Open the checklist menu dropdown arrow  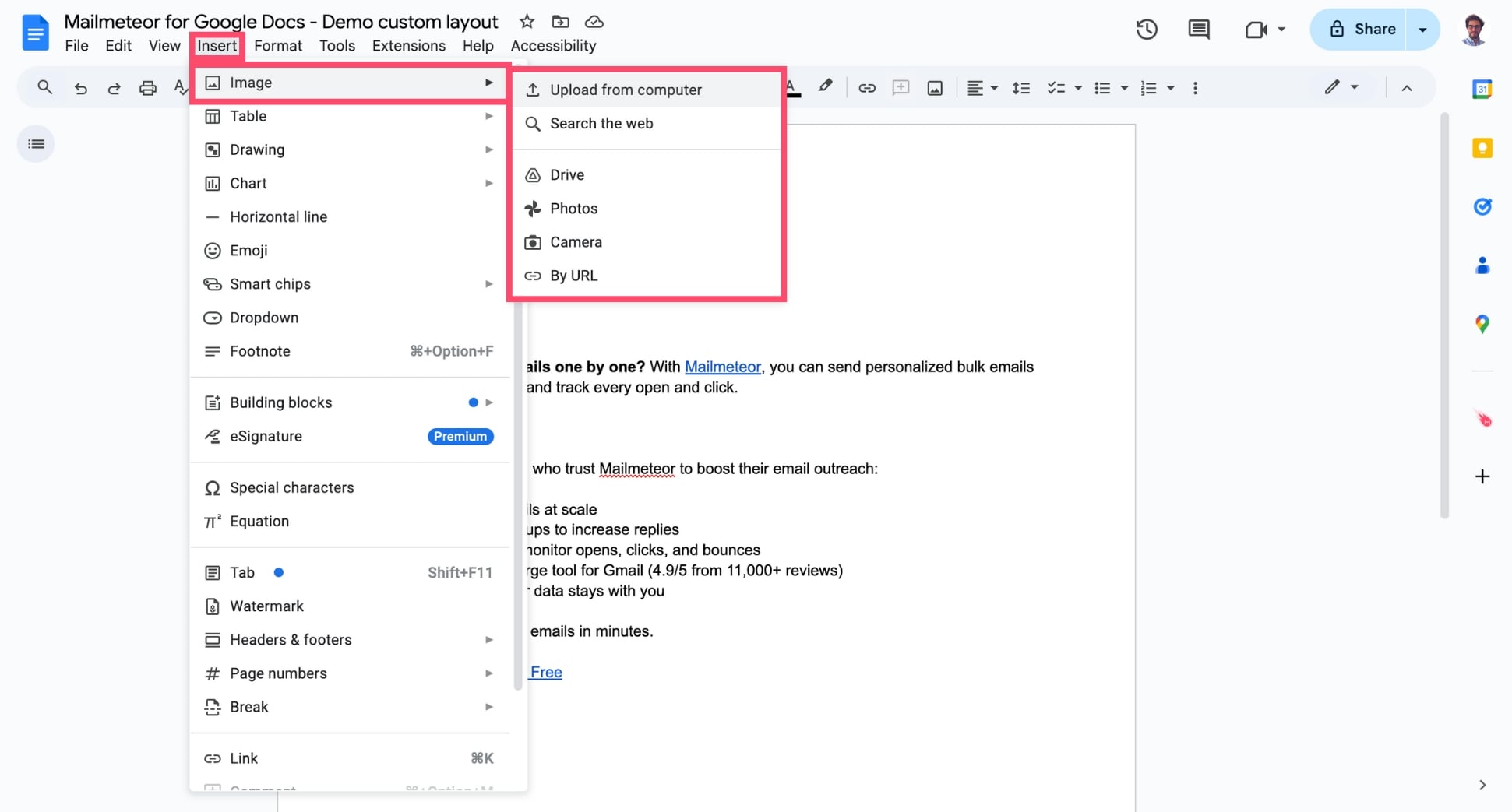click(1078, 88)
